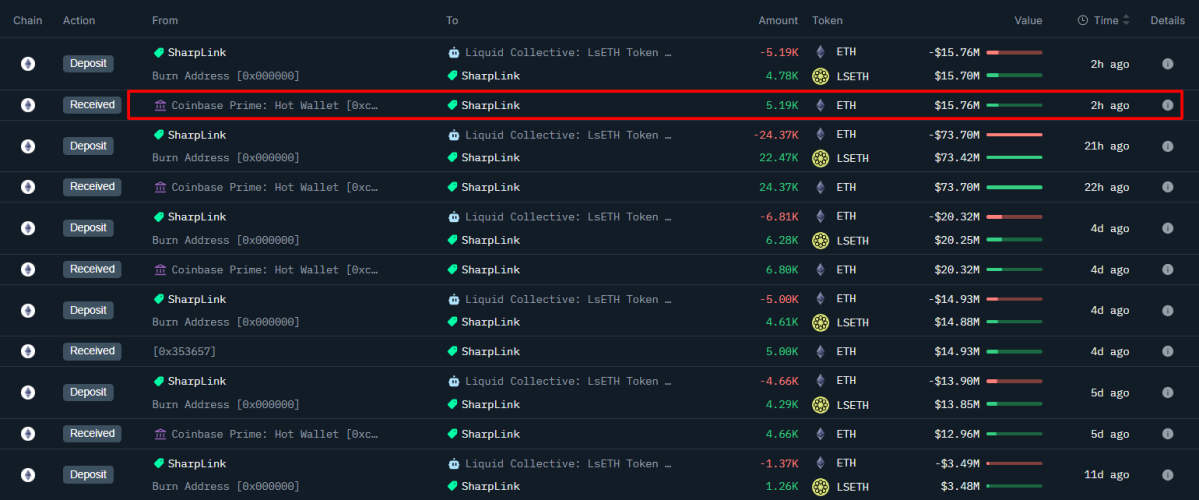Click the green value bar next to $73.42M
The height and width of the screenshot is (500, 1199).
point(1013,158)
